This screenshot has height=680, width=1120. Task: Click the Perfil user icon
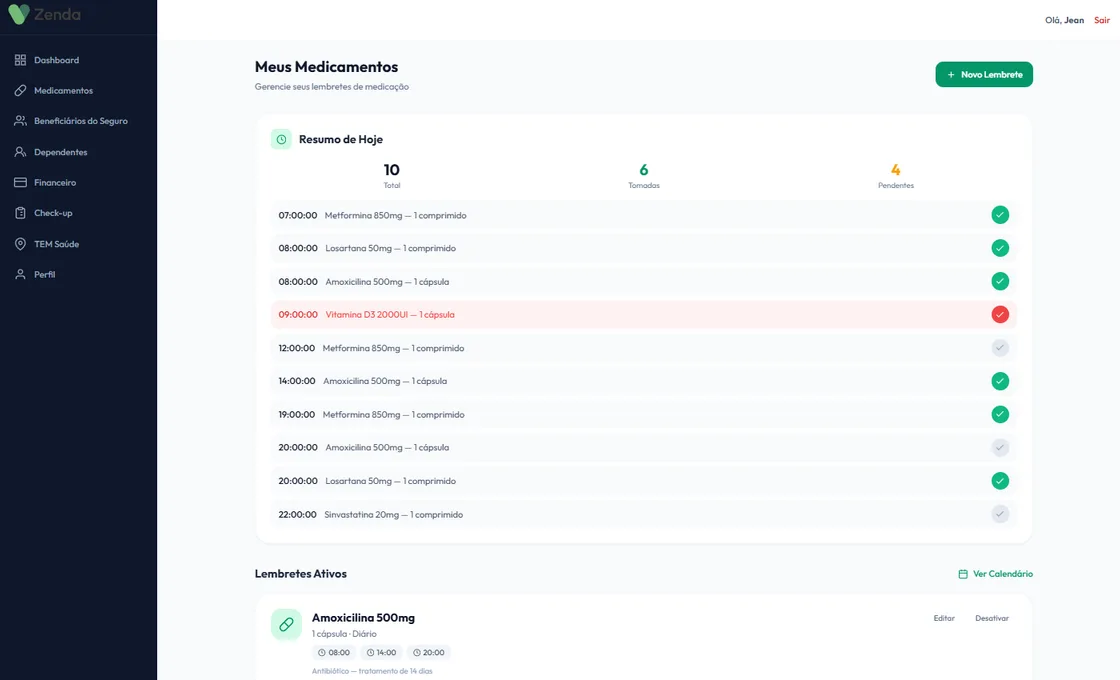click(x=20, y=274)
